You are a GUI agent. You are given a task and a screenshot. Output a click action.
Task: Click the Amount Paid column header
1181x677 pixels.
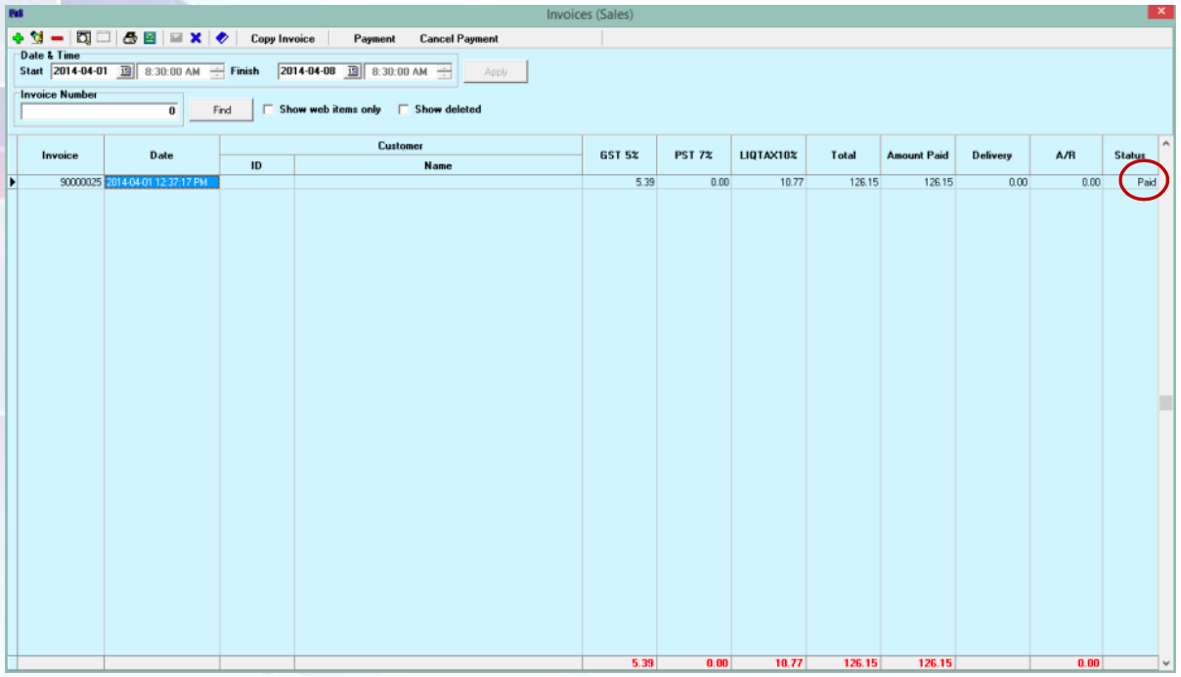point(917,155)
